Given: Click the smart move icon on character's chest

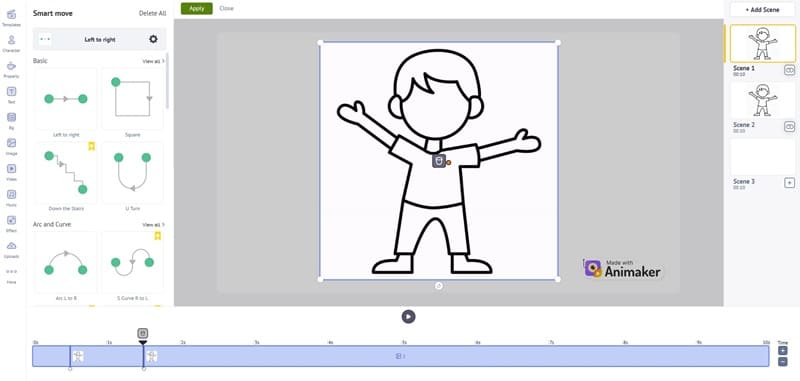Looking at the screenshot, I should [x=439, y=161].
